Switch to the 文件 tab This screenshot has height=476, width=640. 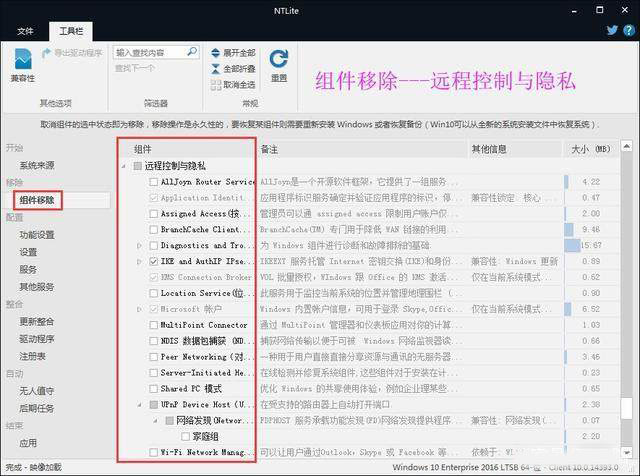click(x=25, y=31)
